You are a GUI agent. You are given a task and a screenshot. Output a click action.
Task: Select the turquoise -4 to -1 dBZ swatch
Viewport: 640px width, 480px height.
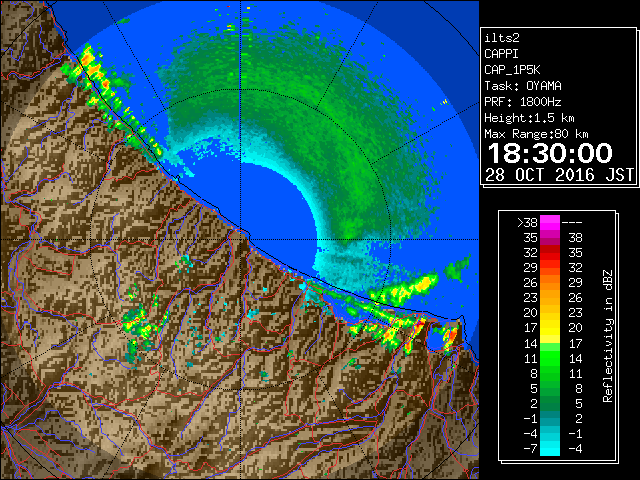(550, 434)
